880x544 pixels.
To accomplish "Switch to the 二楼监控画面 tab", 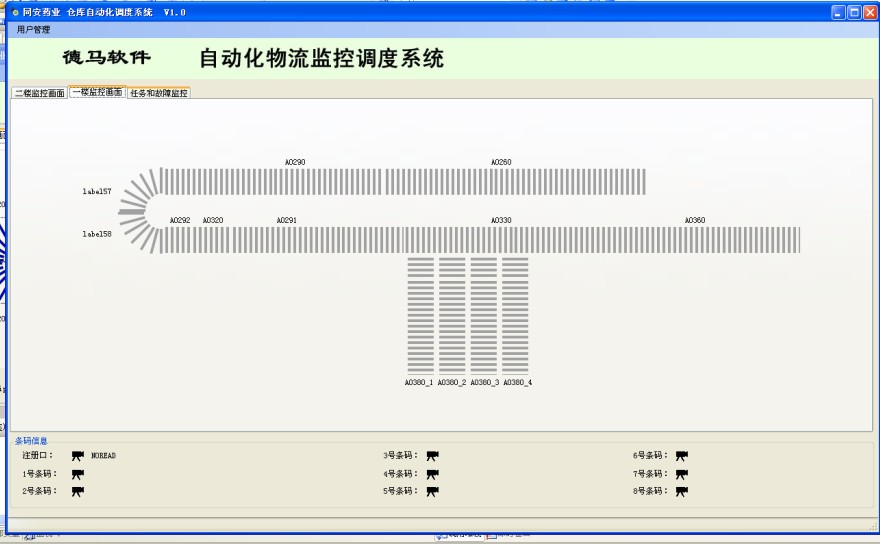I will tap(39, 93).
